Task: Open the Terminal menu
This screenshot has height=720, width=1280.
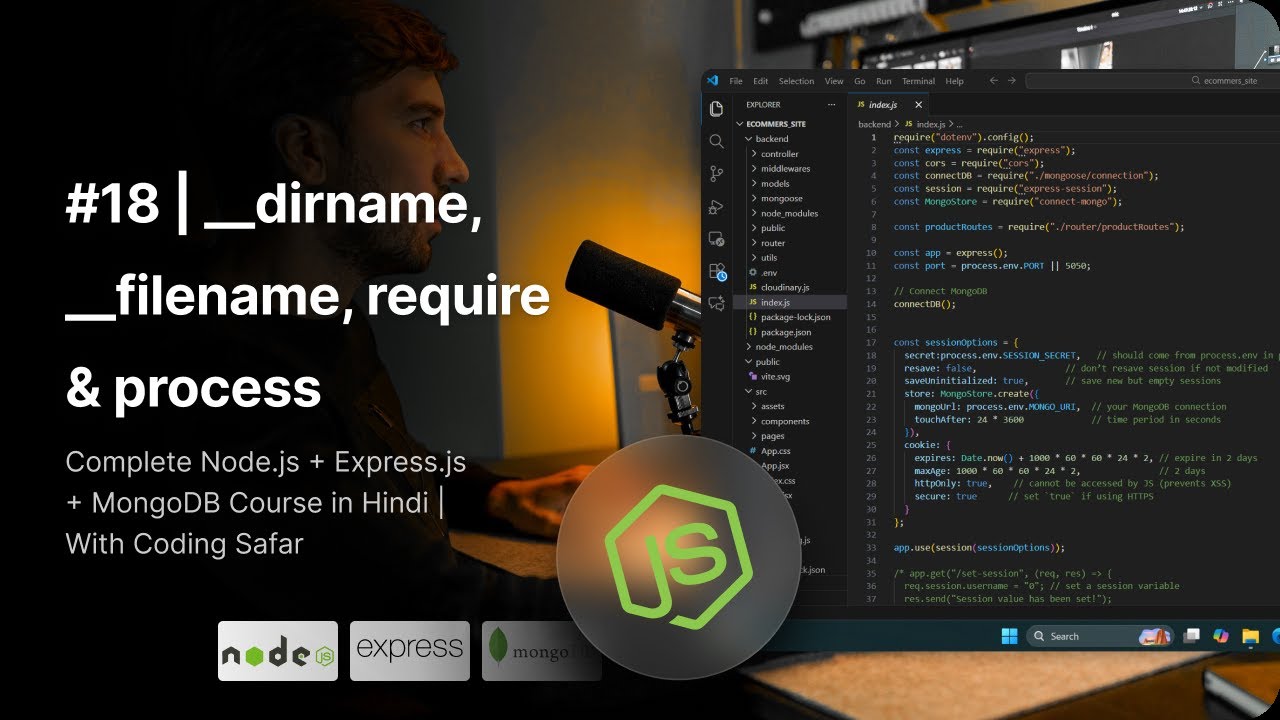Action: (x=918, y=81)
